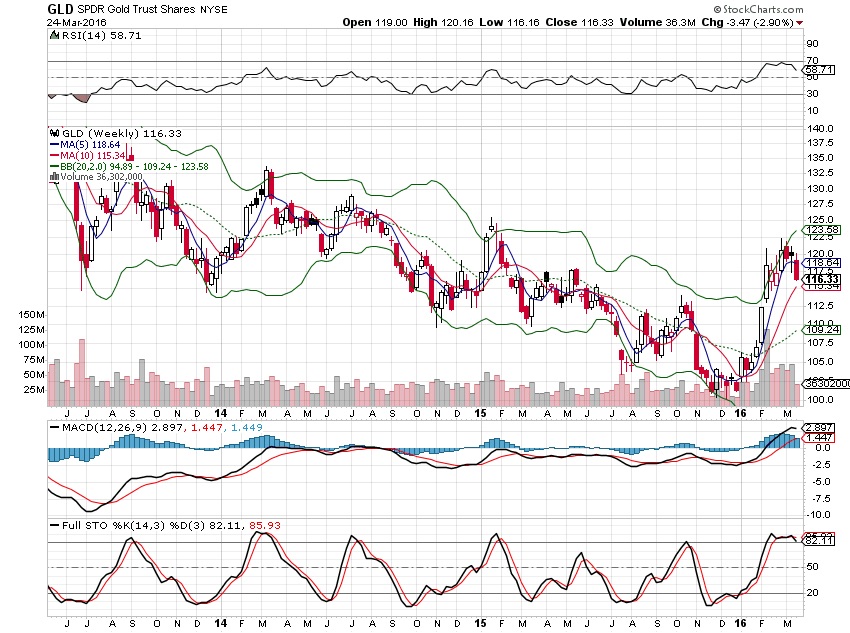The height and width of the screenshot is (633, 850).
Task: Click the RSI(14) 58.71 panel label
Action: (x=89, y=34)
